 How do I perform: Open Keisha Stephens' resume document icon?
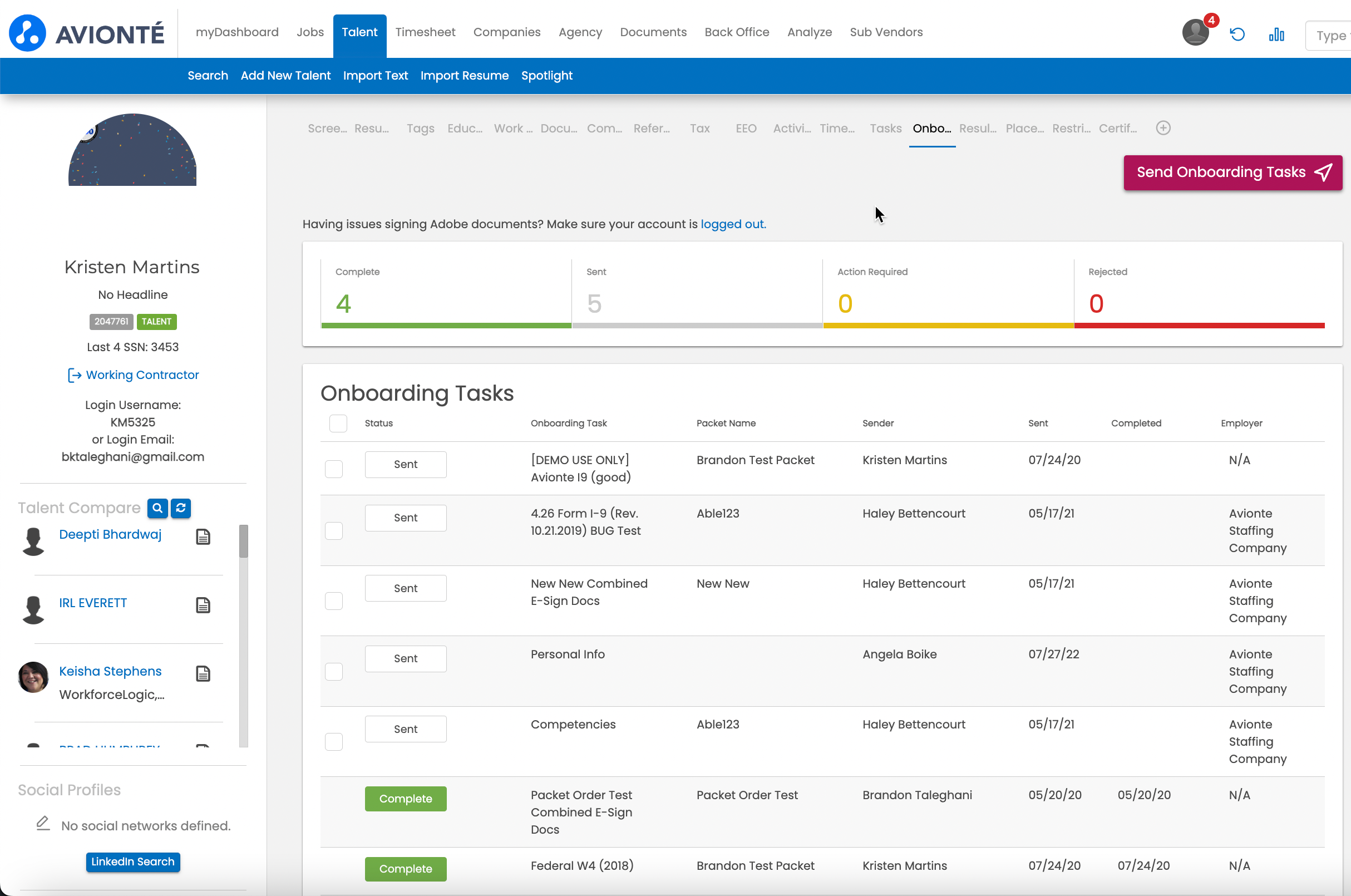(203, 674)
